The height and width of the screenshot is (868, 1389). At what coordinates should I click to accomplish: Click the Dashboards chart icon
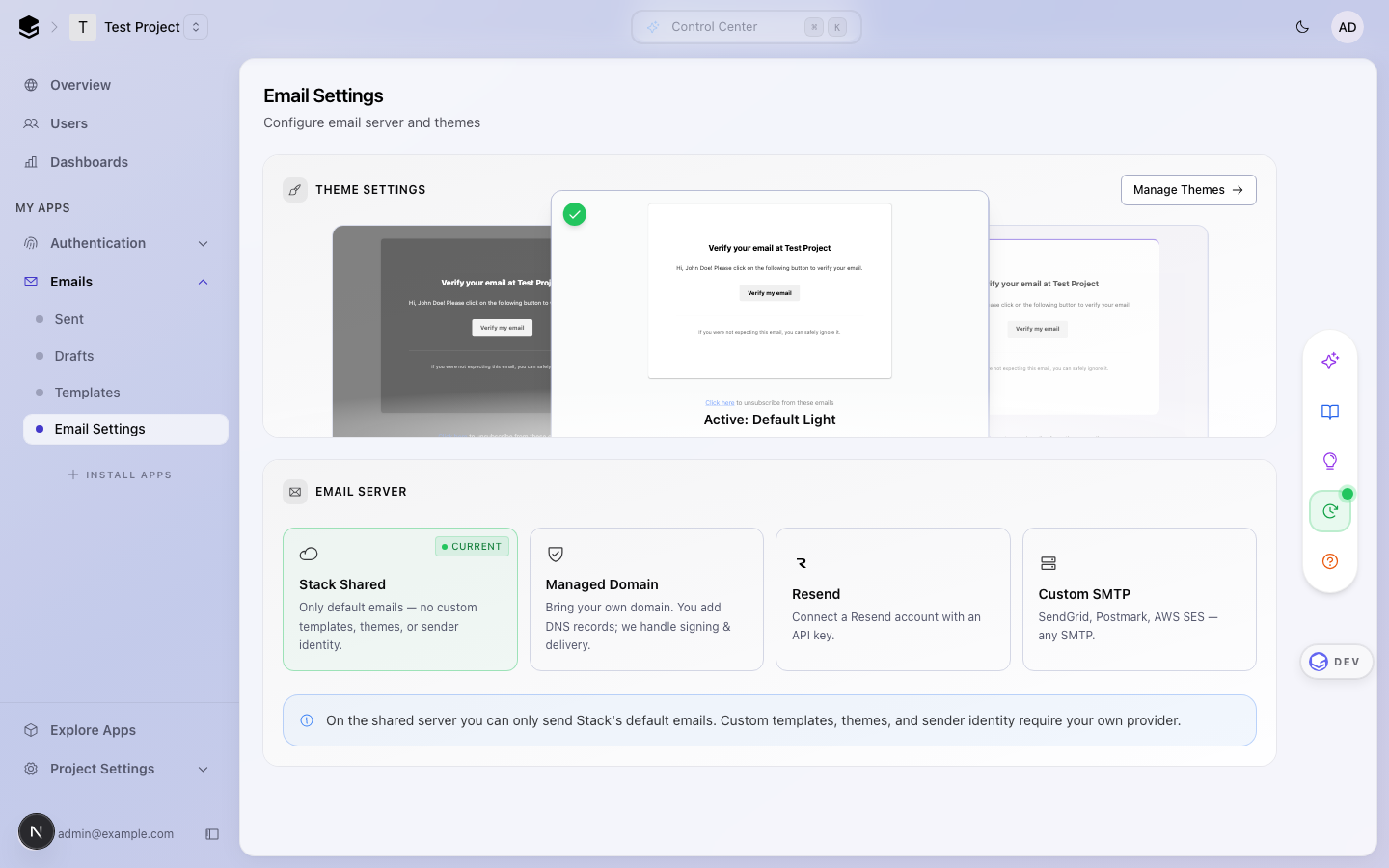click(31, 162)
